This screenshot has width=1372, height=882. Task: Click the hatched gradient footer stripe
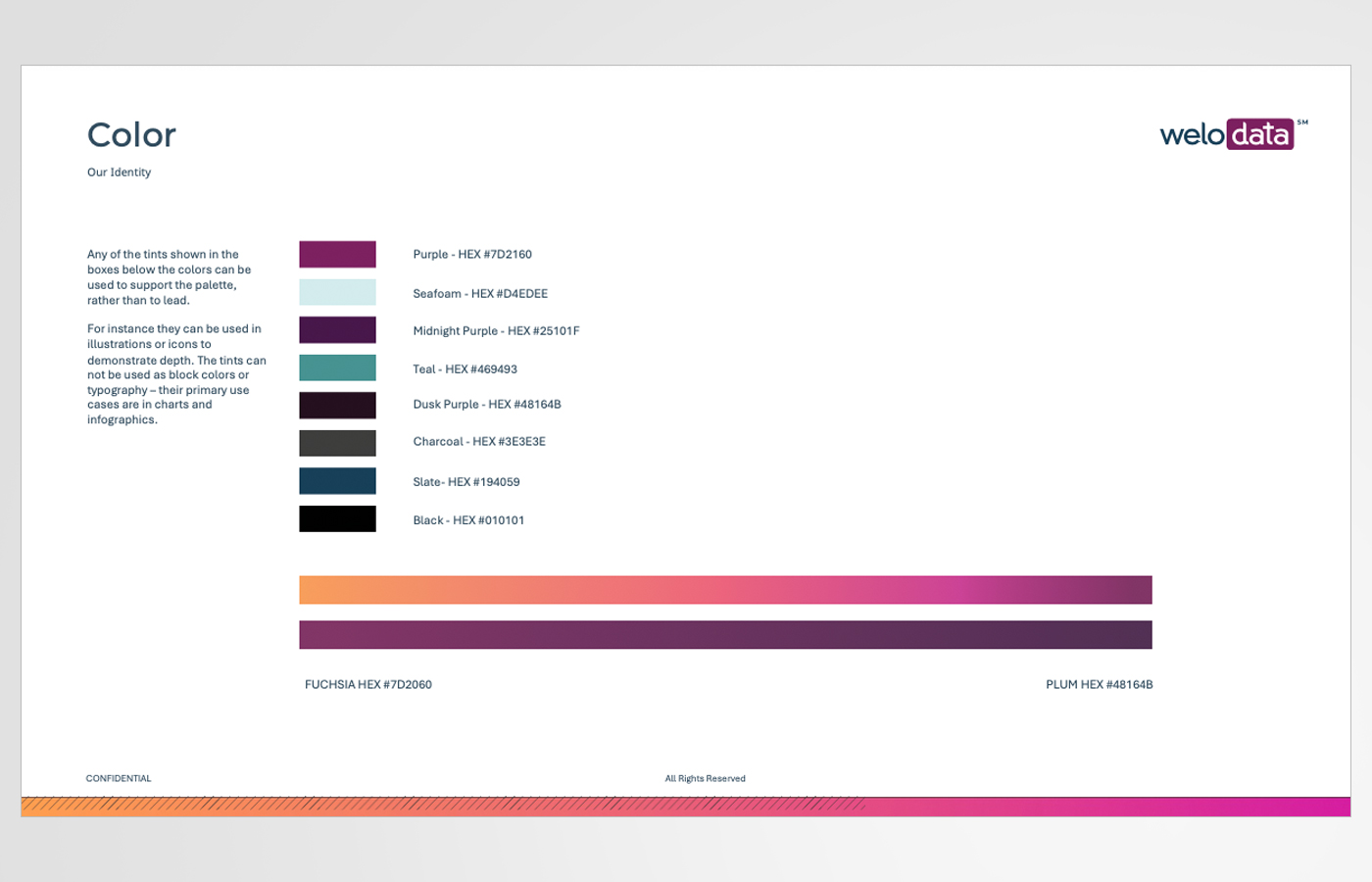click(x=686, y=806)
